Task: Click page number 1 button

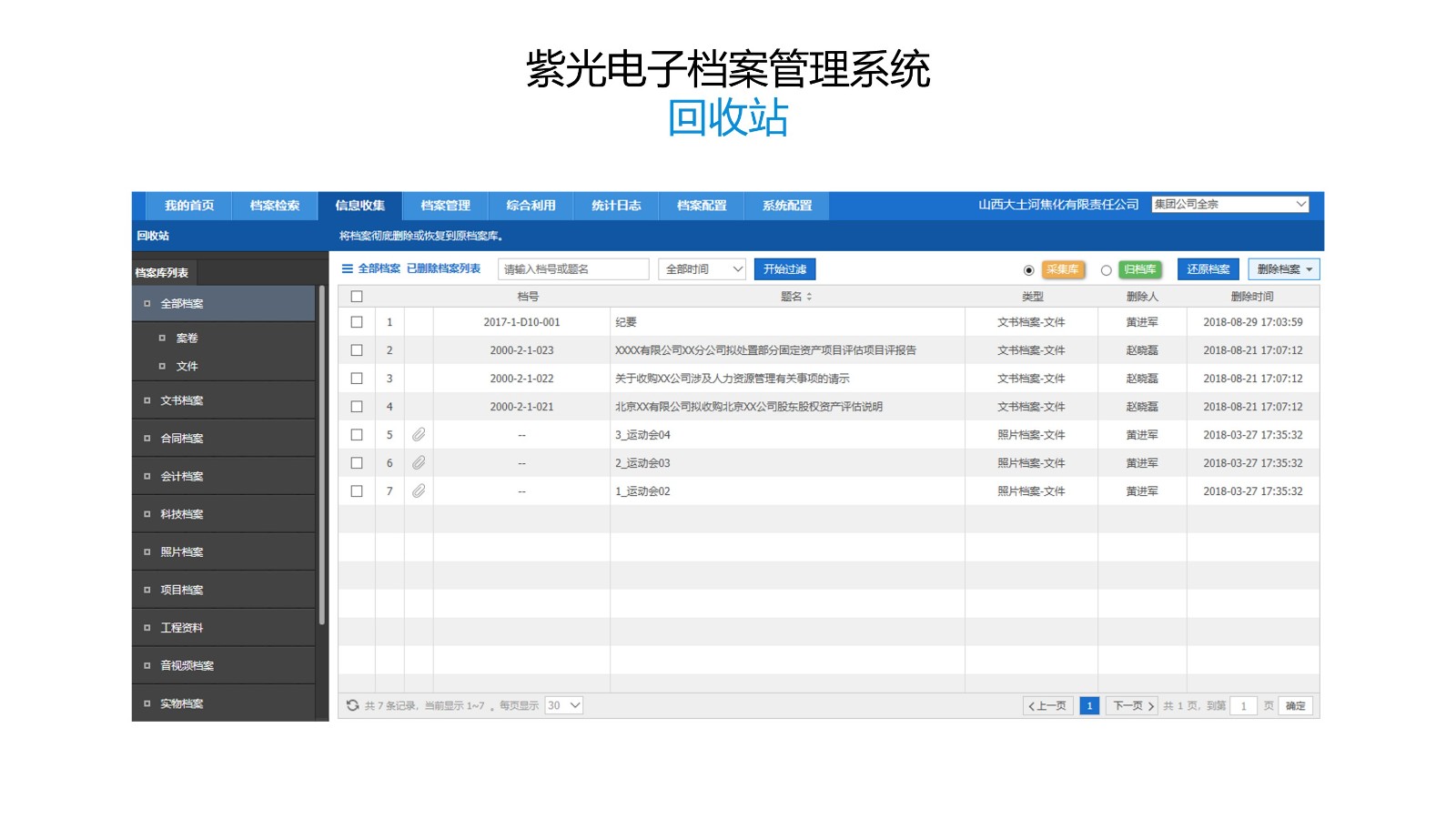Action: coord(1089,706)
